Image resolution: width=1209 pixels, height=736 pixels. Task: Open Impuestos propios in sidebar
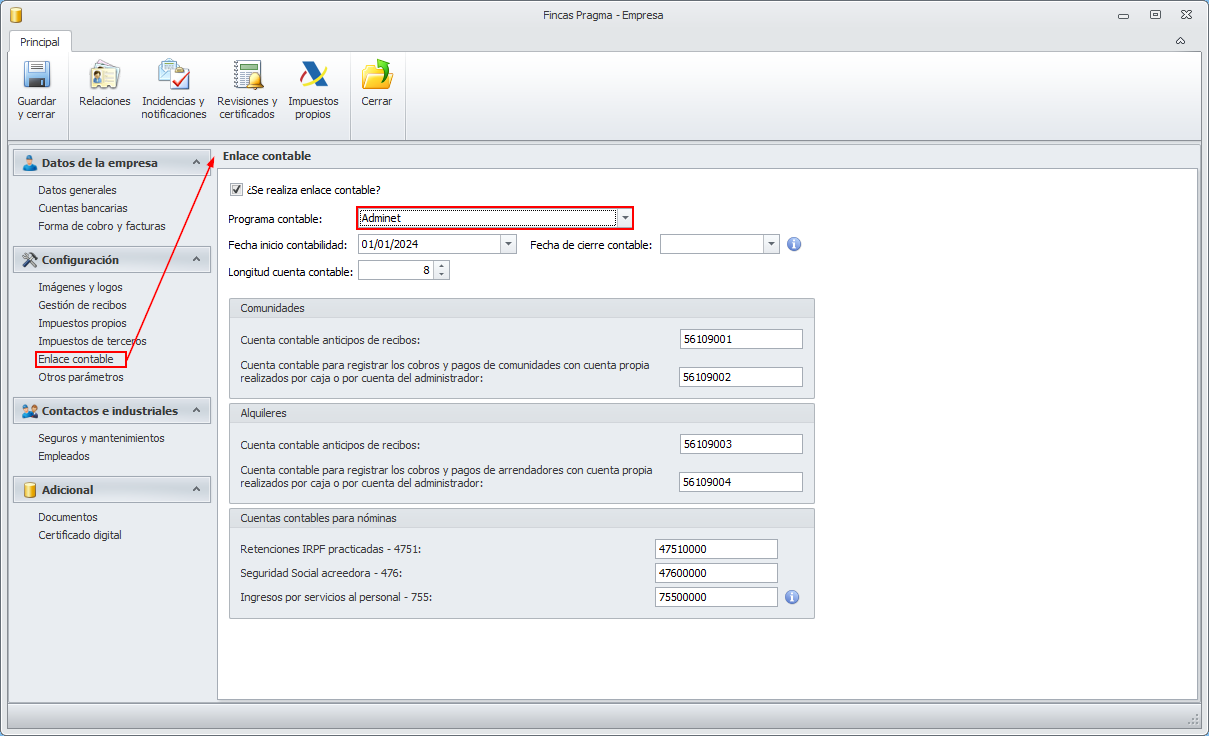(x=82, y=323)
